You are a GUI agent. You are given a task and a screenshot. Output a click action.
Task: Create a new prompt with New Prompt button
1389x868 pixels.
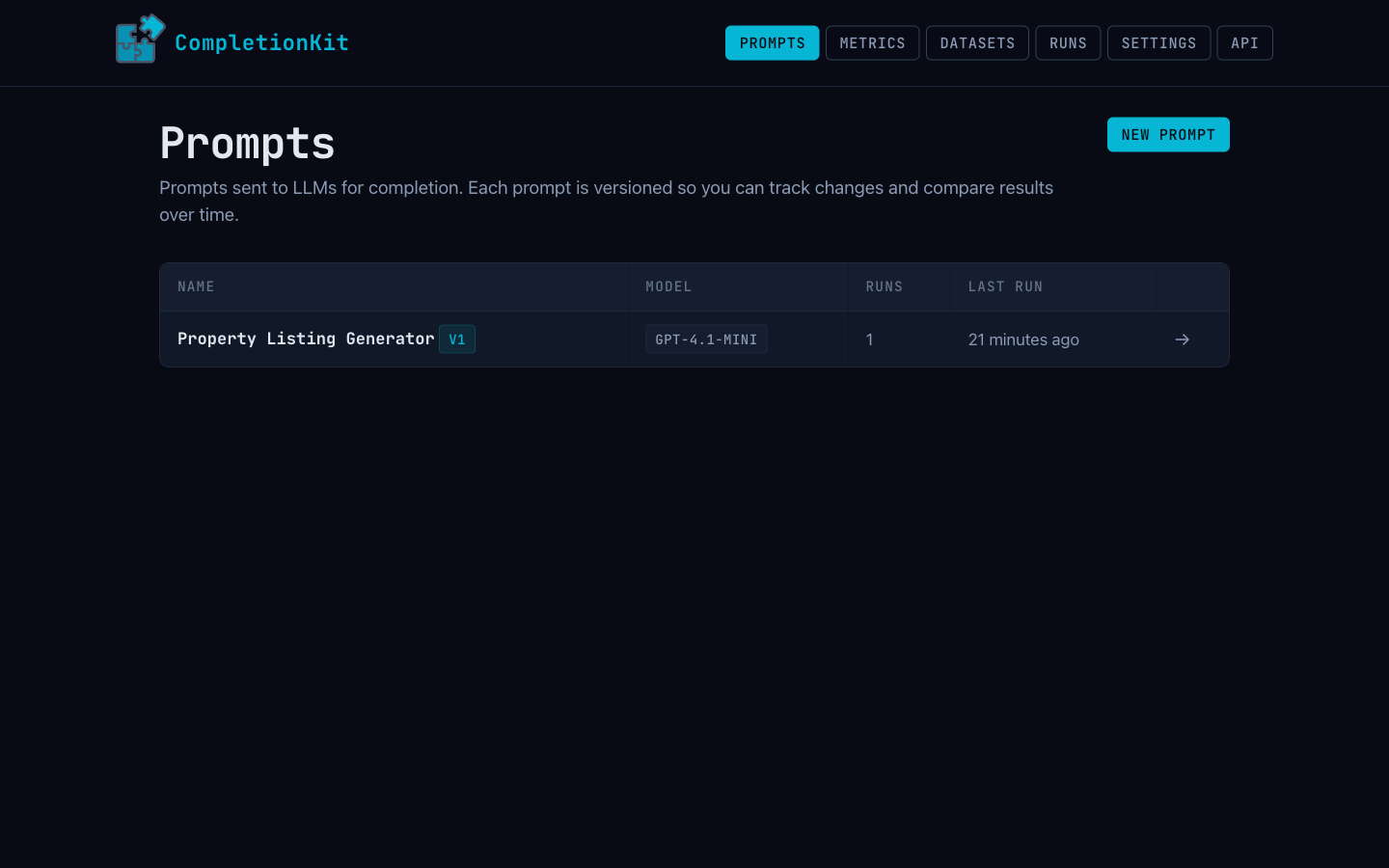1168,135
